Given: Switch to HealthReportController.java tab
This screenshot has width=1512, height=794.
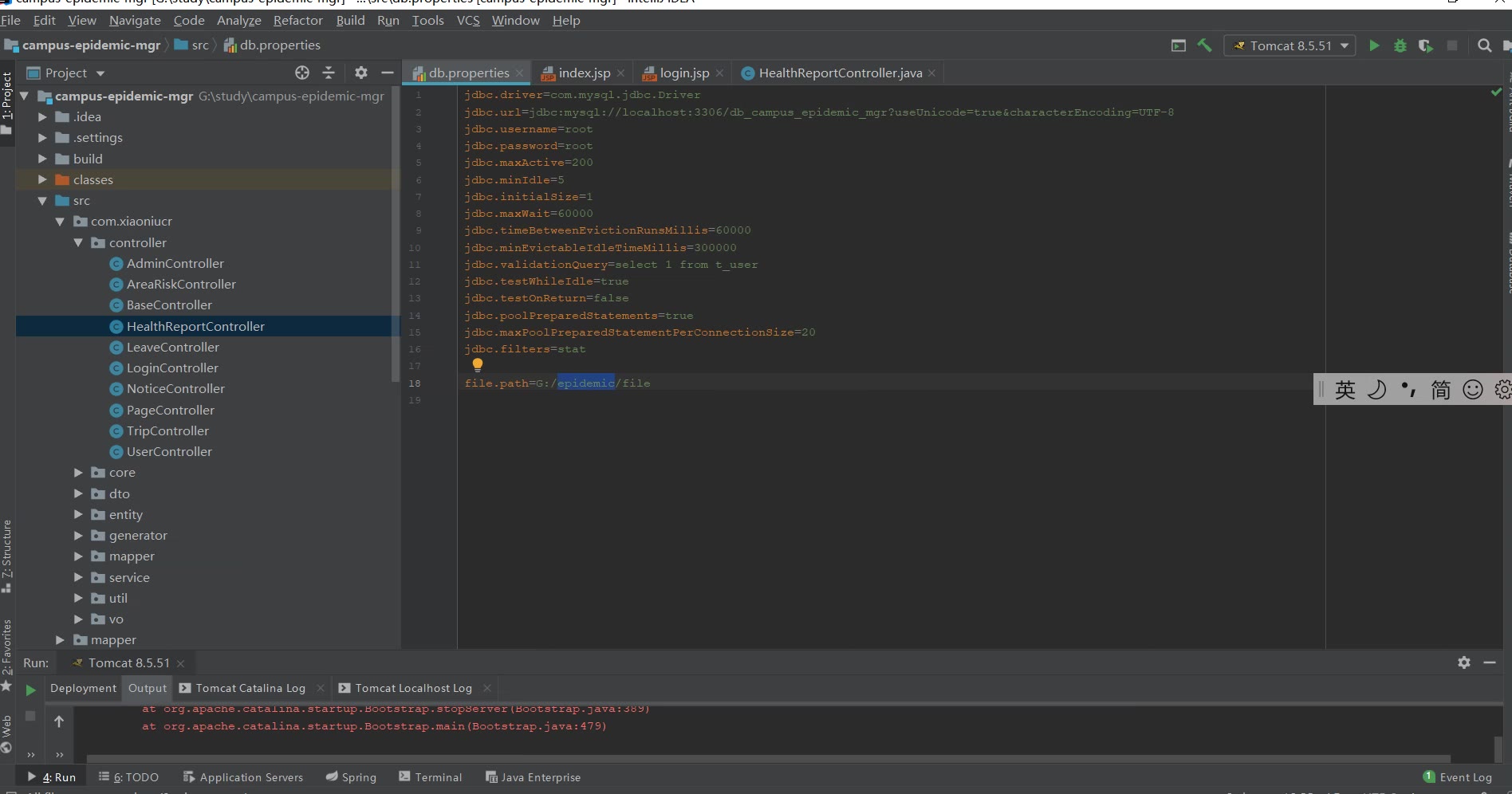Looking at the screenshot, I should coord(840,73).
